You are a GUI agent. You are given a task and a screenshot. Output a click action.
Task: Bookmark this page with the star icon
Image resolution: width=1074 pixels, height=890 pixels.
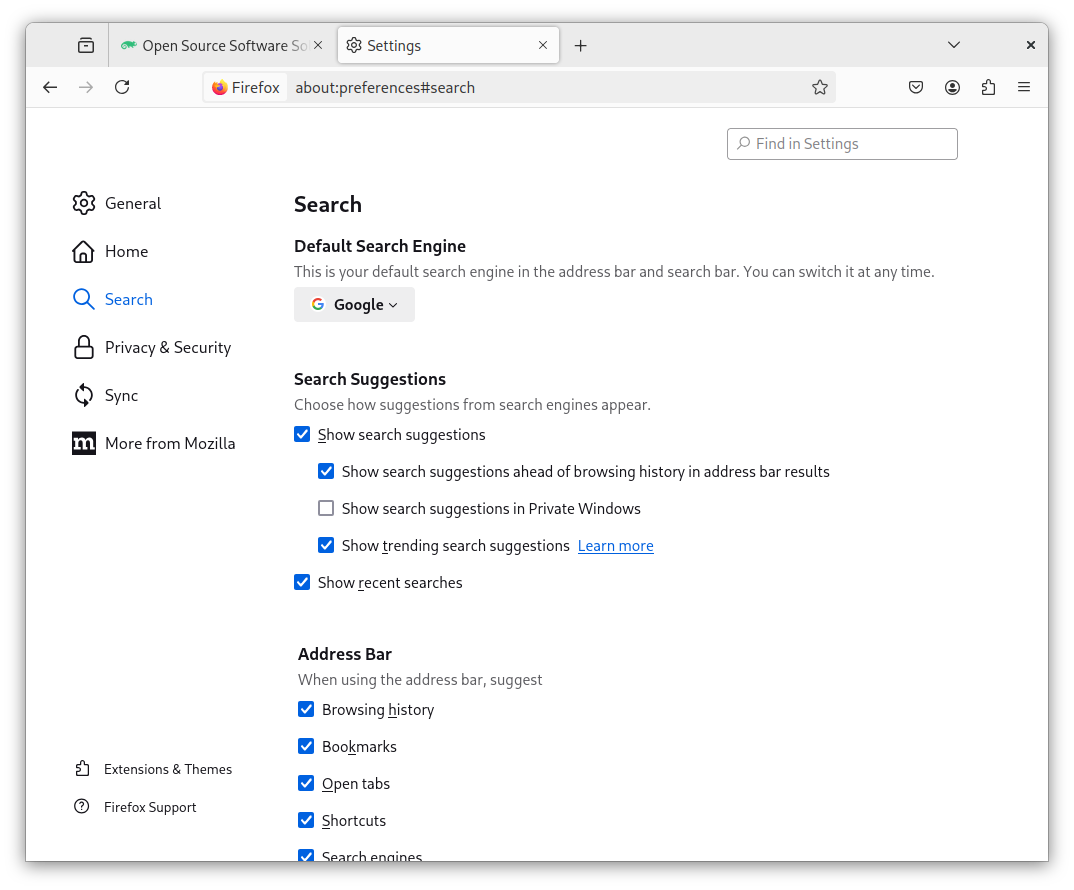(820, 87)
